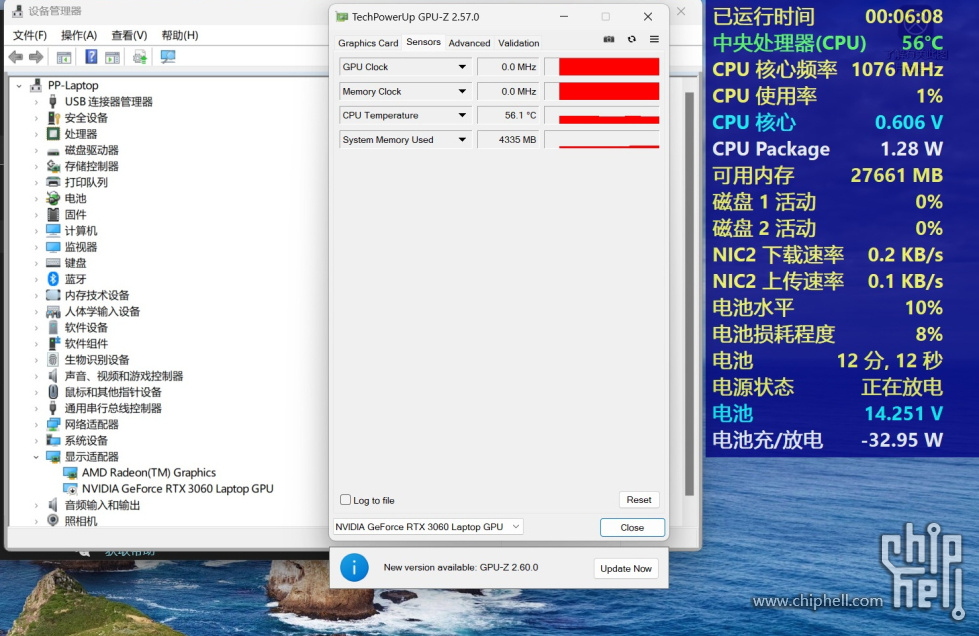
Task: Collapse the display adapters node
Action: [x=36, y=457]
